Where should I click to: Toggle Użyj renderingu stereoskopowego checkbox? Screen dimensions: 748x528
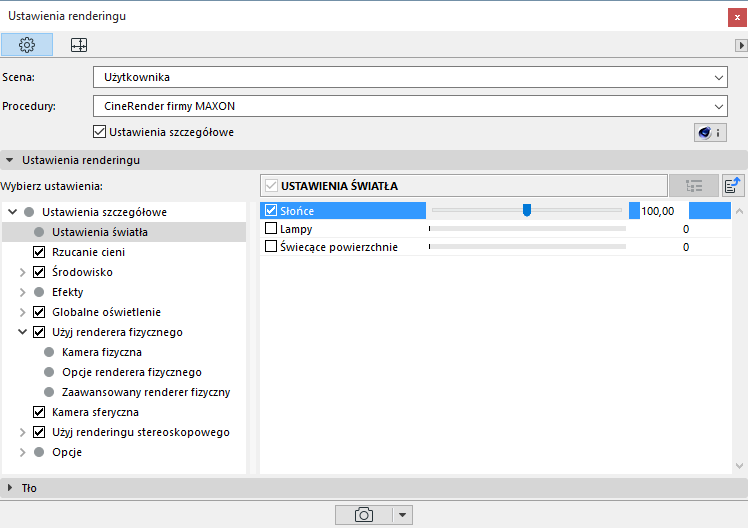[39, 432]
